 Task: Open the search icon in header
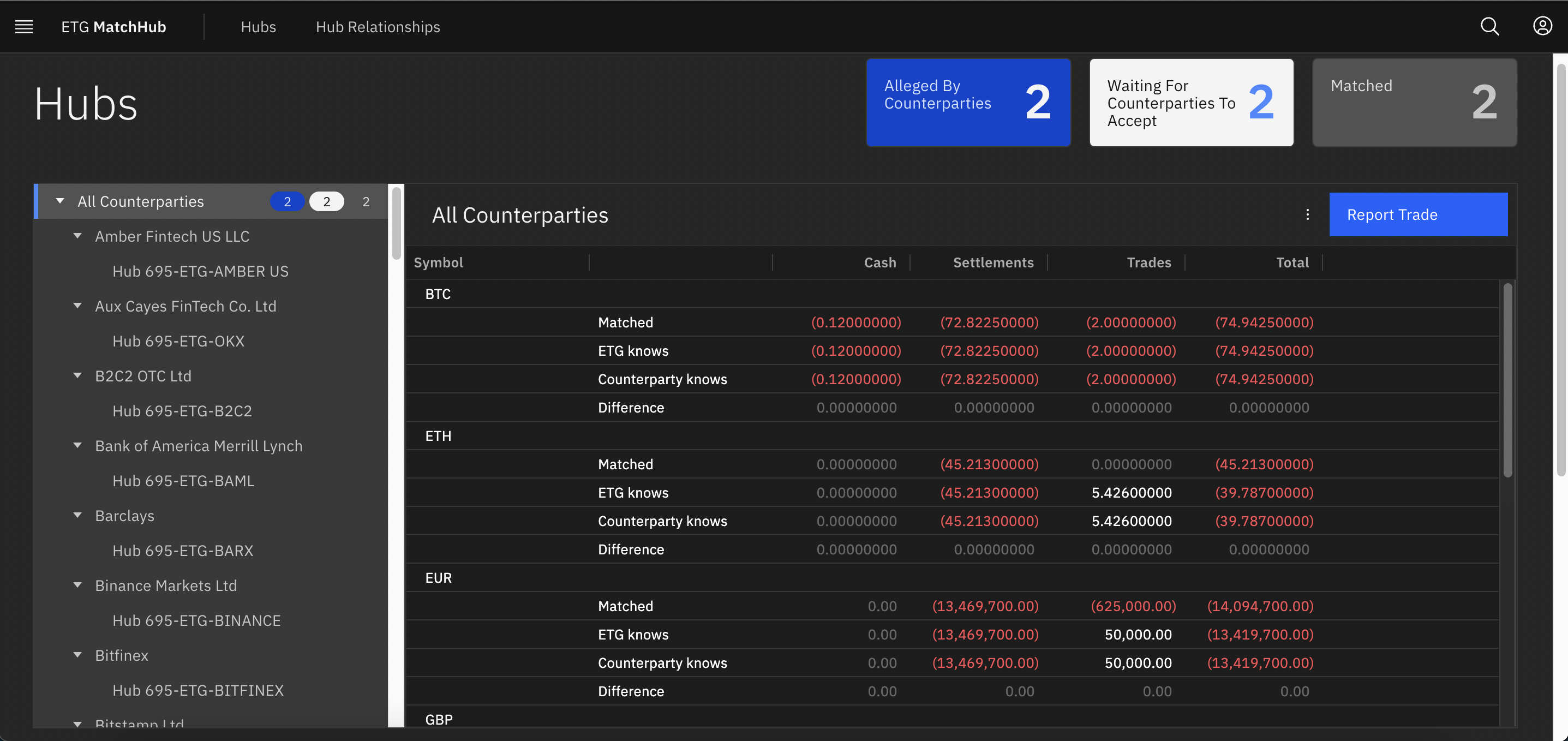click(1489, 26)
